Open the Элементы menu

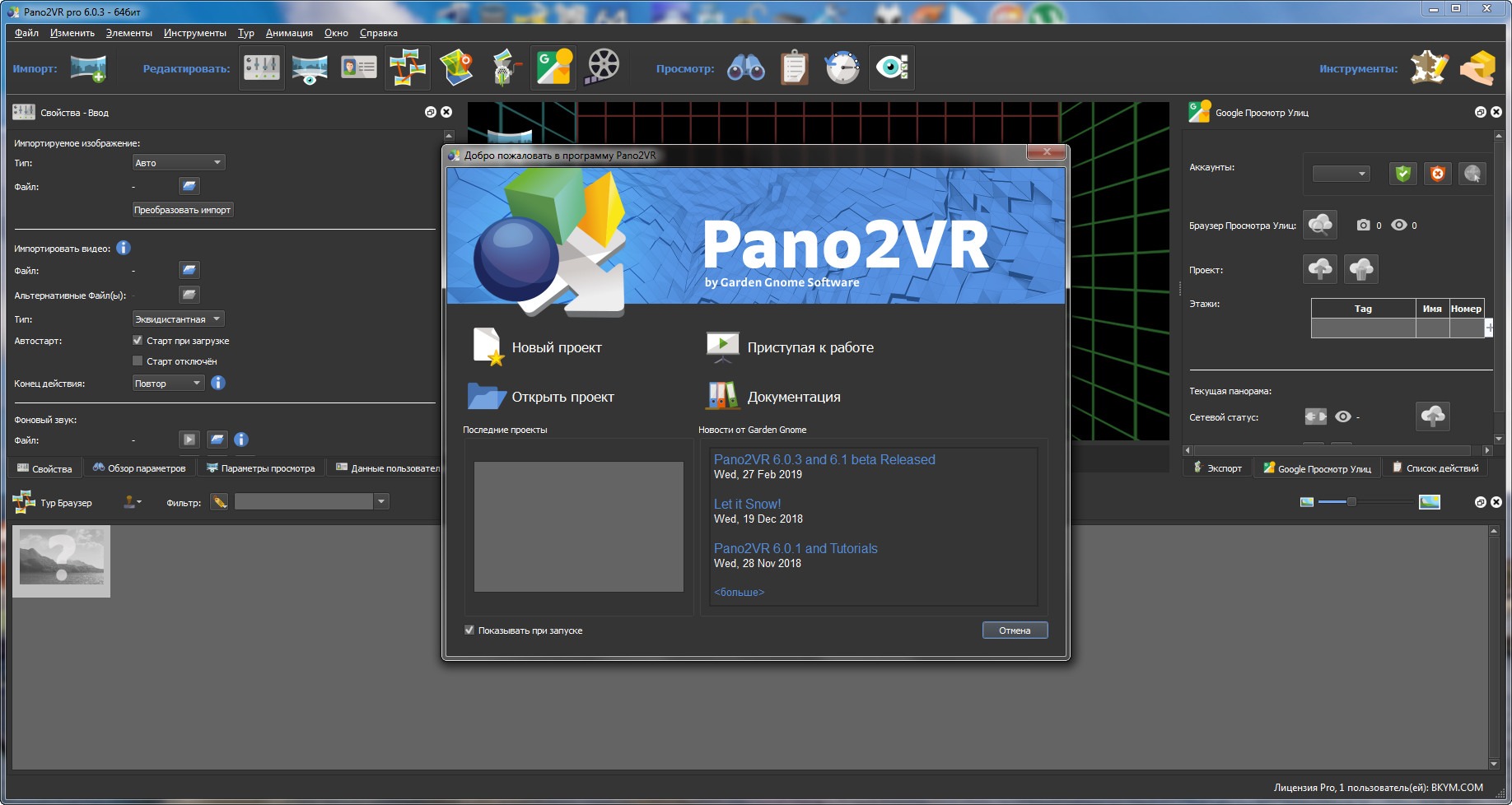coord(129,33)
